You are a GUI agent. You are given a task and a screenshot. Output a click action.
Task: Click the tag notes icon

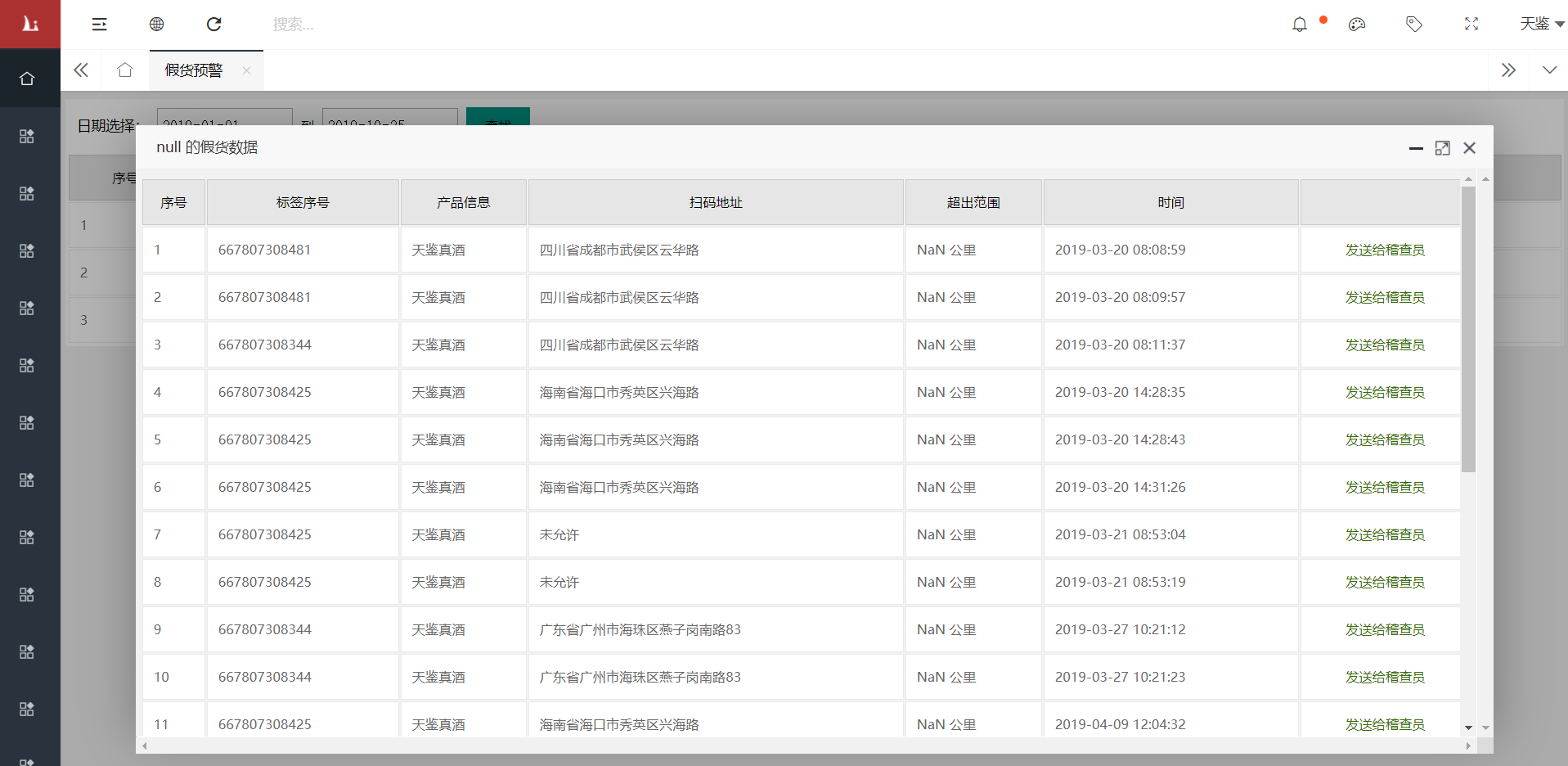[1413, 25]
